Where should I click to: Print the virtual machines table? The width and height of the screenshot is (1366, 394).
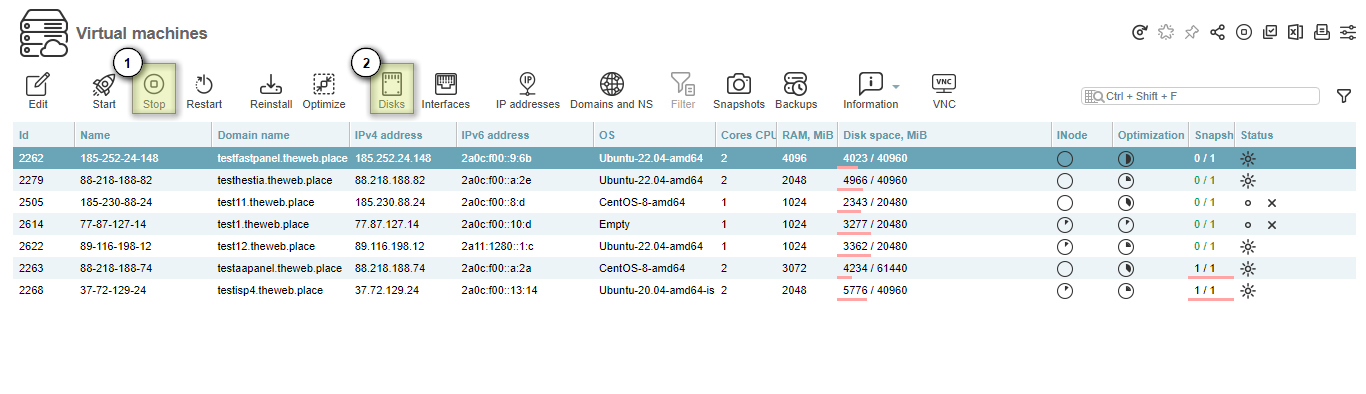(x=1321, y=33)
